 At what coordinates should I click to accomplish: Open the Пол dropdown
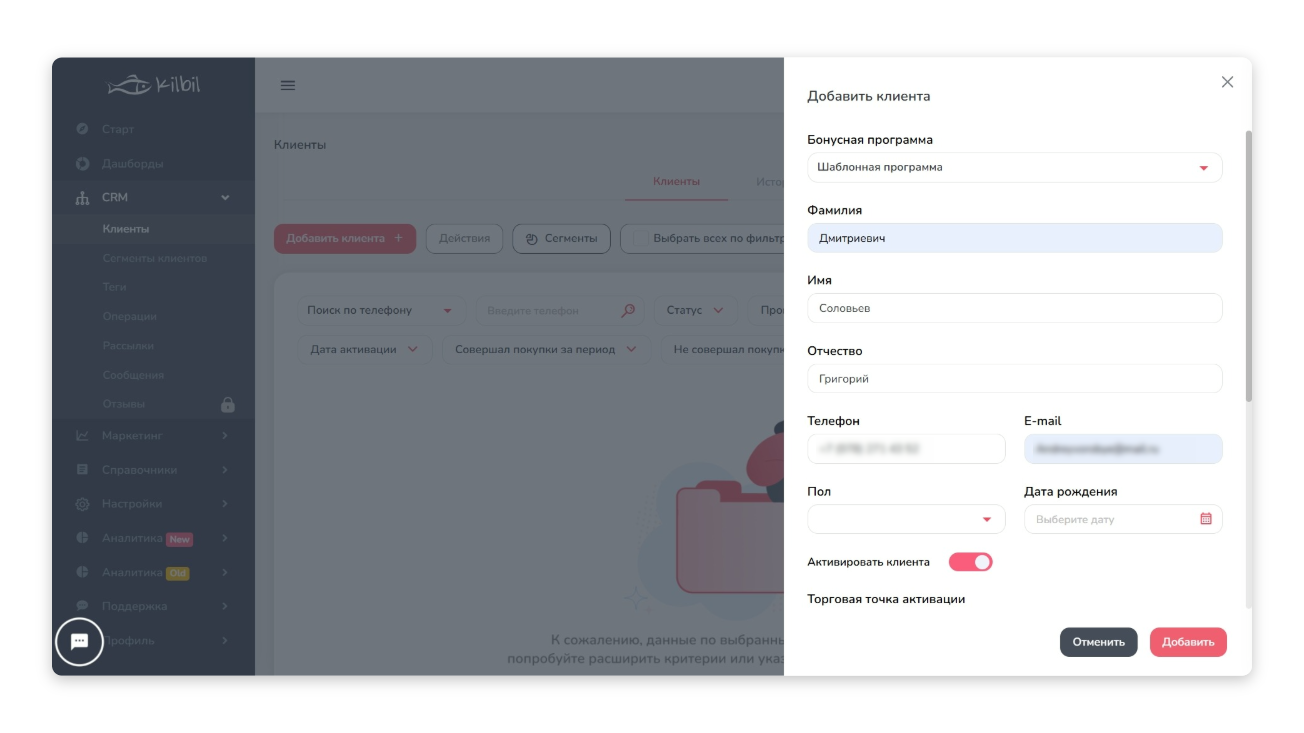point(906,519)
